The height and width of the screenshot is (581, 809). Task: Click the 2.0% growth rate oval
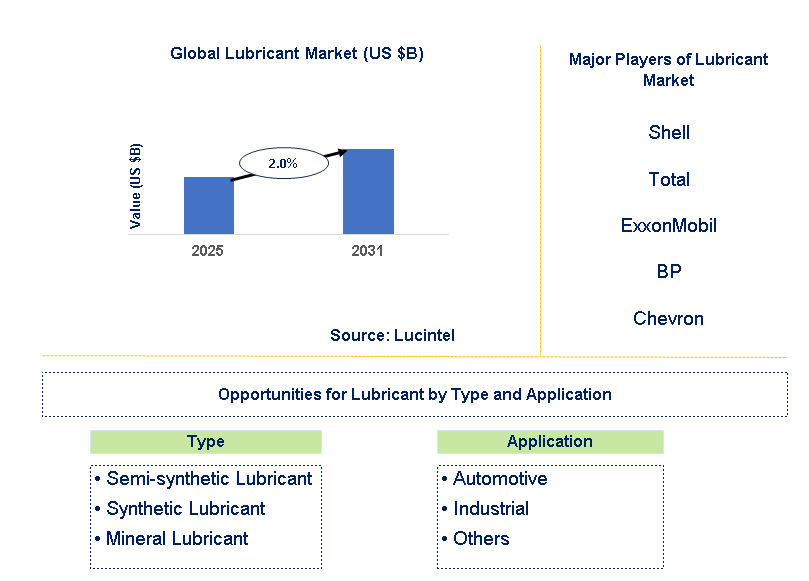[x=284, y=164]
